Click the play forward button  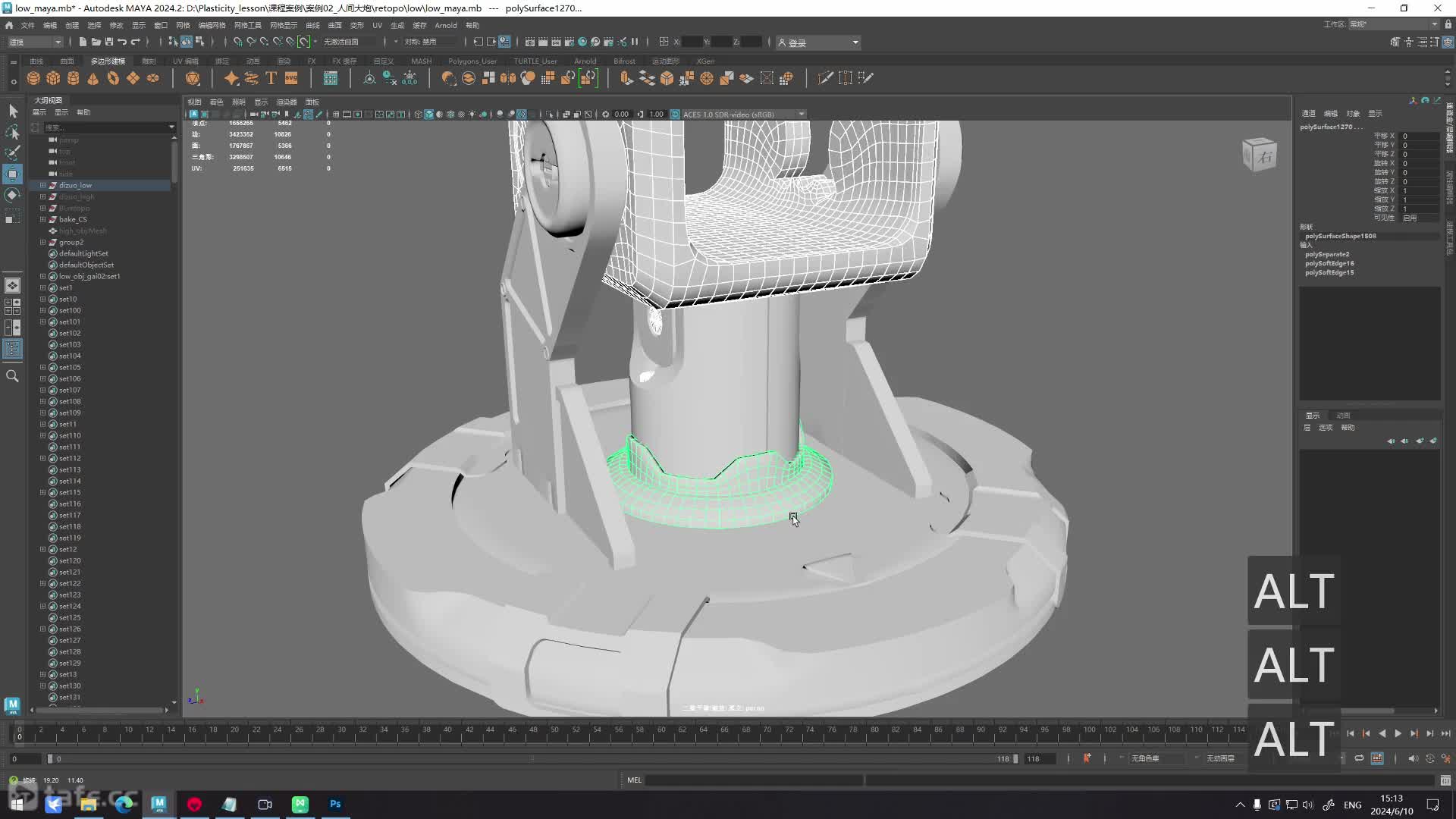point(1398,733)
